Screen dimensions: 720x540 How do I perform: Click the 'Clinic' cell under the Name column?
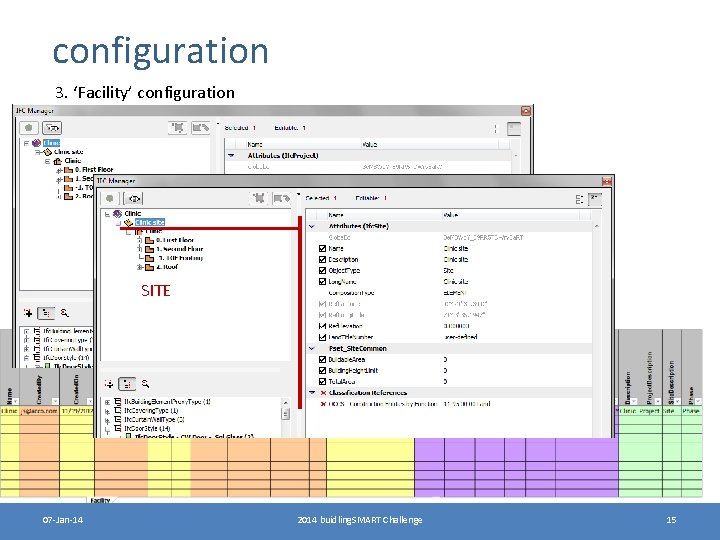click(10, 411)
